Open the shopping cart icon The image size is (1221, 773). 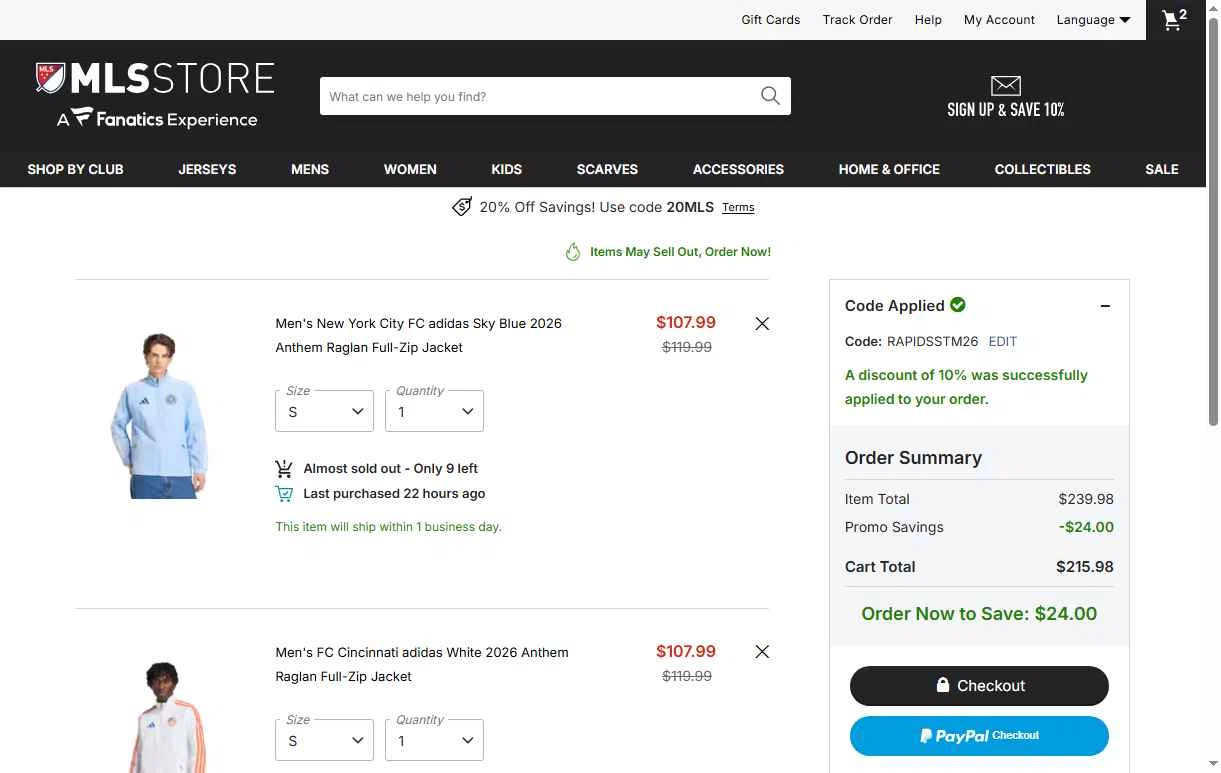click(1174, 20)
